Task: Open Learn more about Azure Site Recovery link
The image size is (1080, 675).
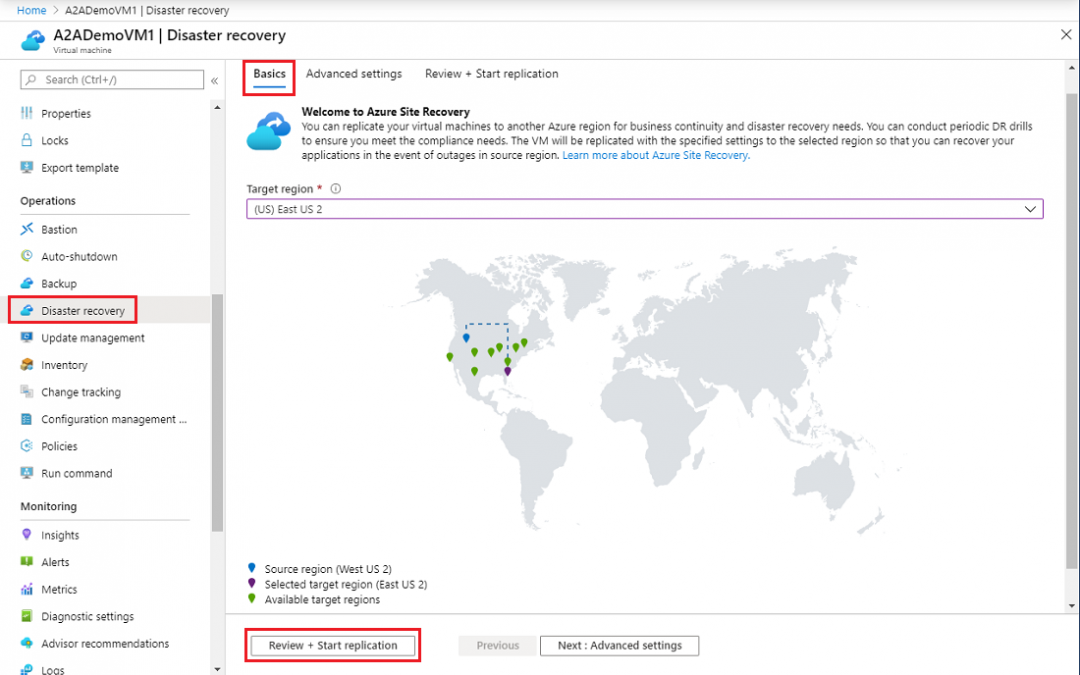Action: click(656, 156)
